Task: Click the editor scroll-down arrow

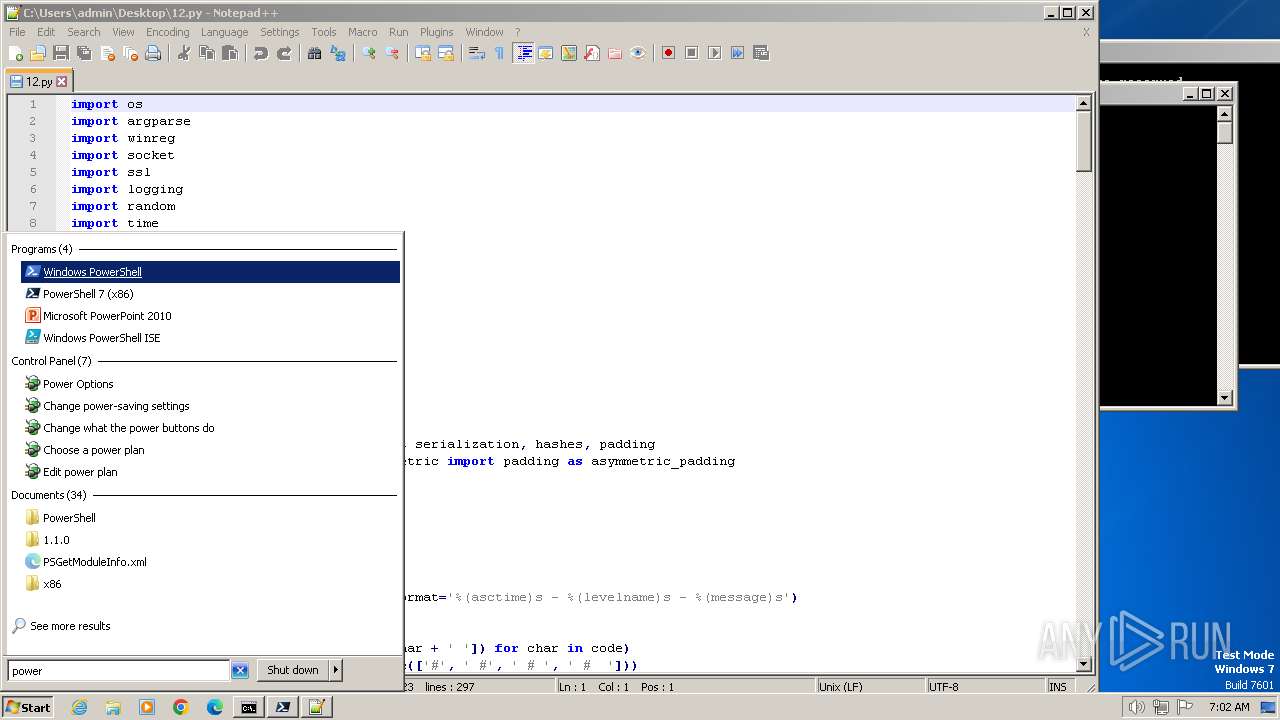Action: [1083, 664]
